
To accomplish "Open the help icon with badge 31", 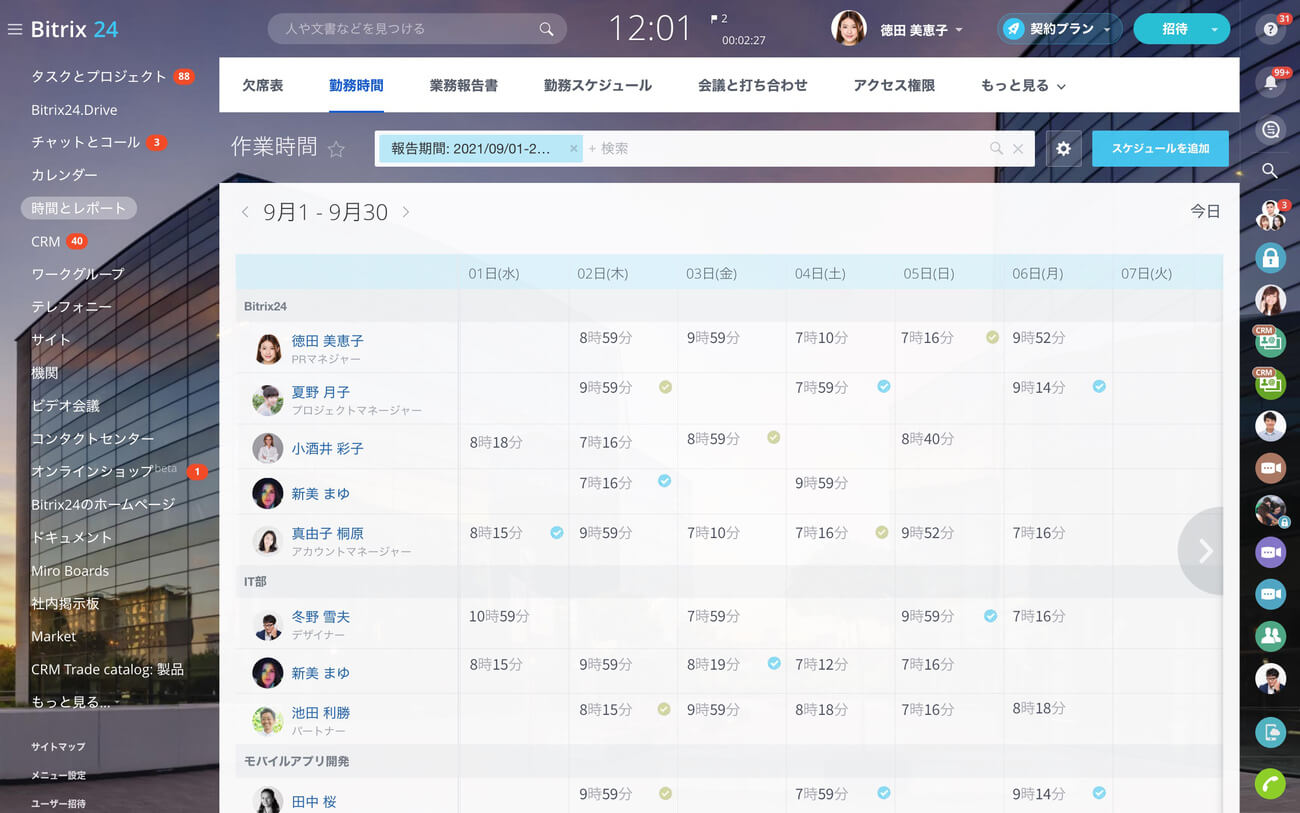I will 1271,29.
